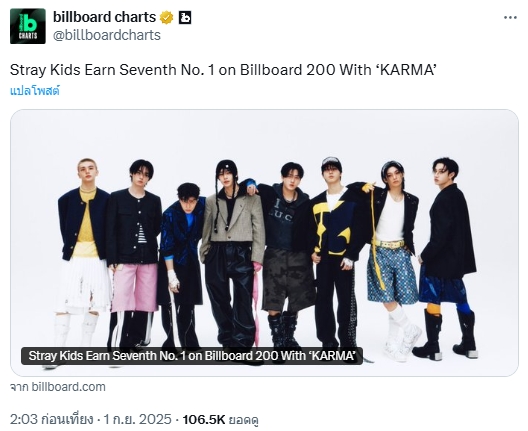The height and width of the screenshot is (431, 528).
Task: Click the @billboardcharts handle
Action: (x=107, y=35)
